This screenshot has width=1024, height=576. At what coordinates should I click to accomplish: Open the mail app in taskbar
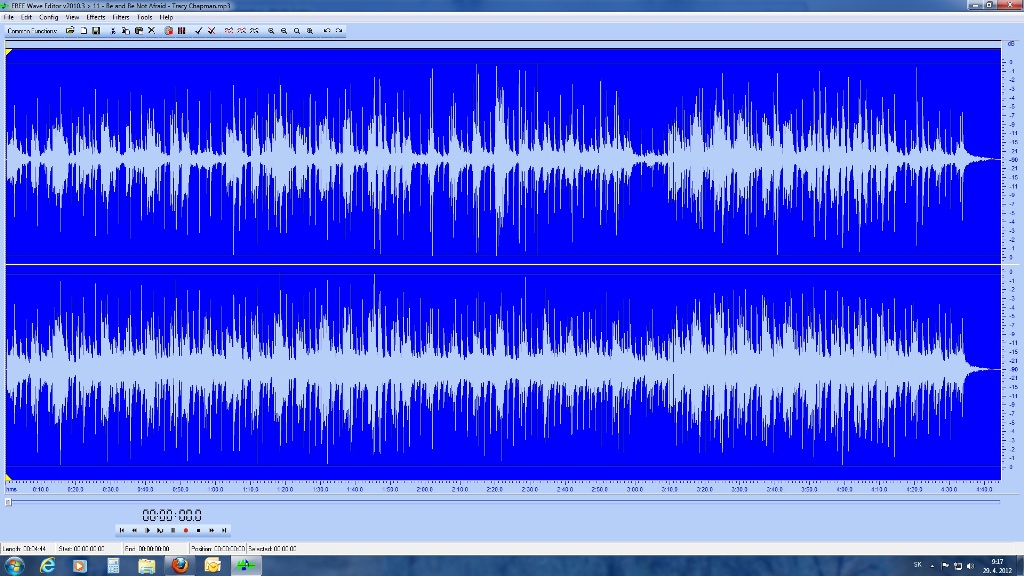click(x=212, y=566)
